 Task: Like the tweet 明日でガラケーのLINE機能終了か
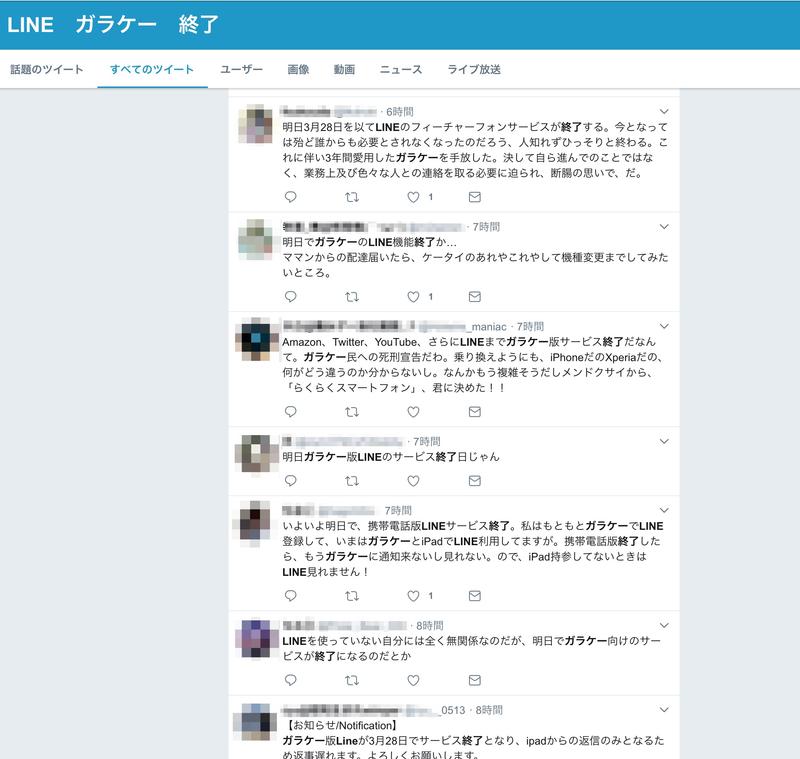pyautogui.click(x=413, y=296)
